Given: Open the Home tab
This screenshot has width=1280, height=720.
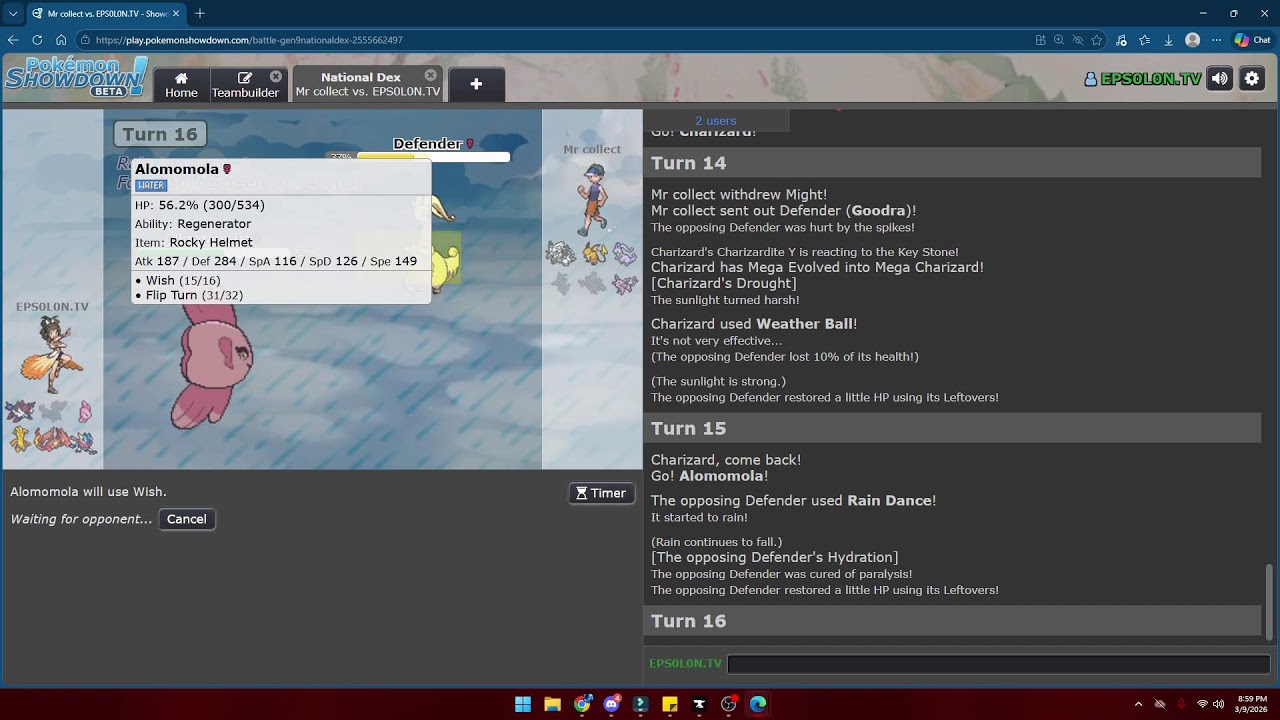Looking at the screenshot, I should click(x=181, y=84).
